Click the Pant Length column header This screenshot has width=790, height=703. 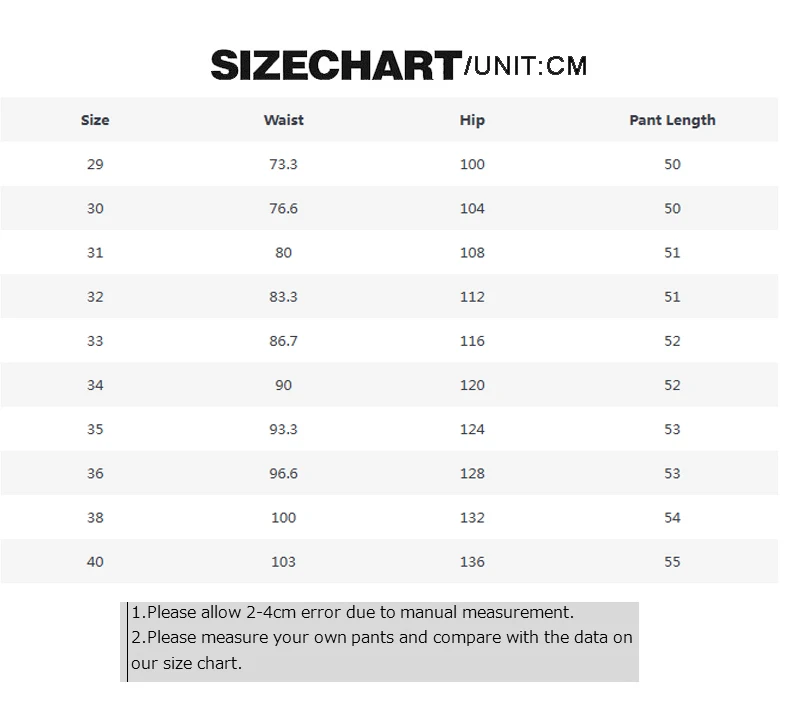pos(672,120)
